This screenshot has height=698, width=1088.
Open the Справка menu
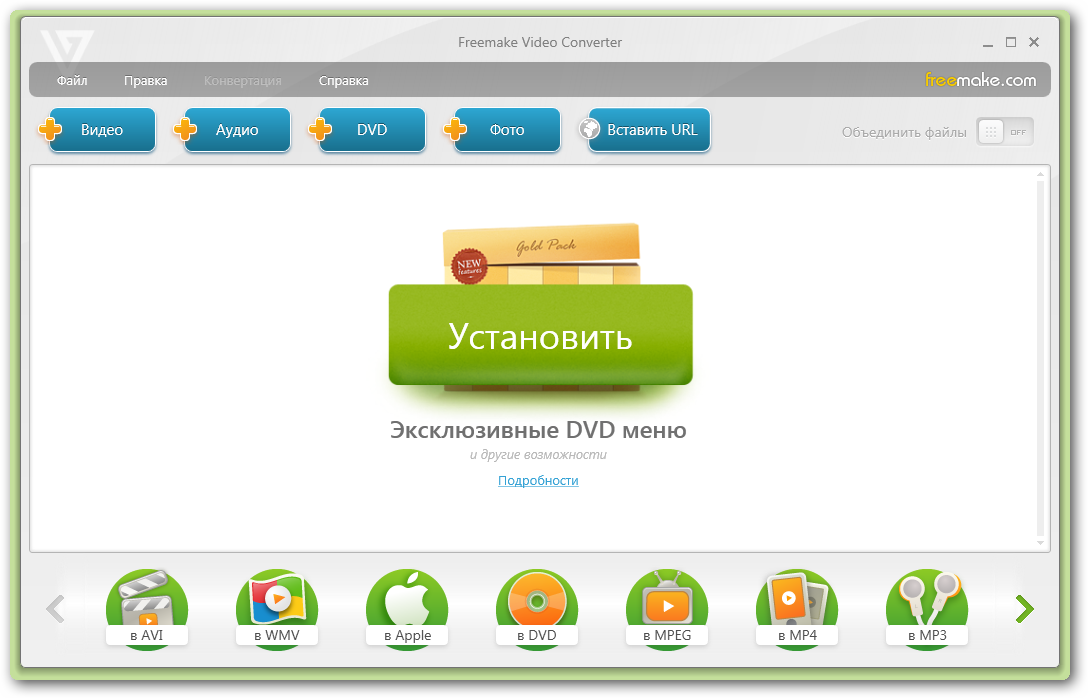pyautogui.click(x=343, y=80)
